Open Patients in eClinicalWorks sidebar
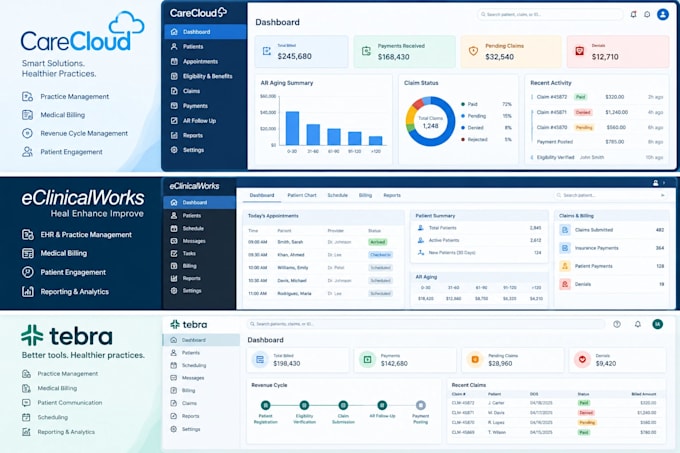This screenshot has width=680, height=453. tap(199, 215)
